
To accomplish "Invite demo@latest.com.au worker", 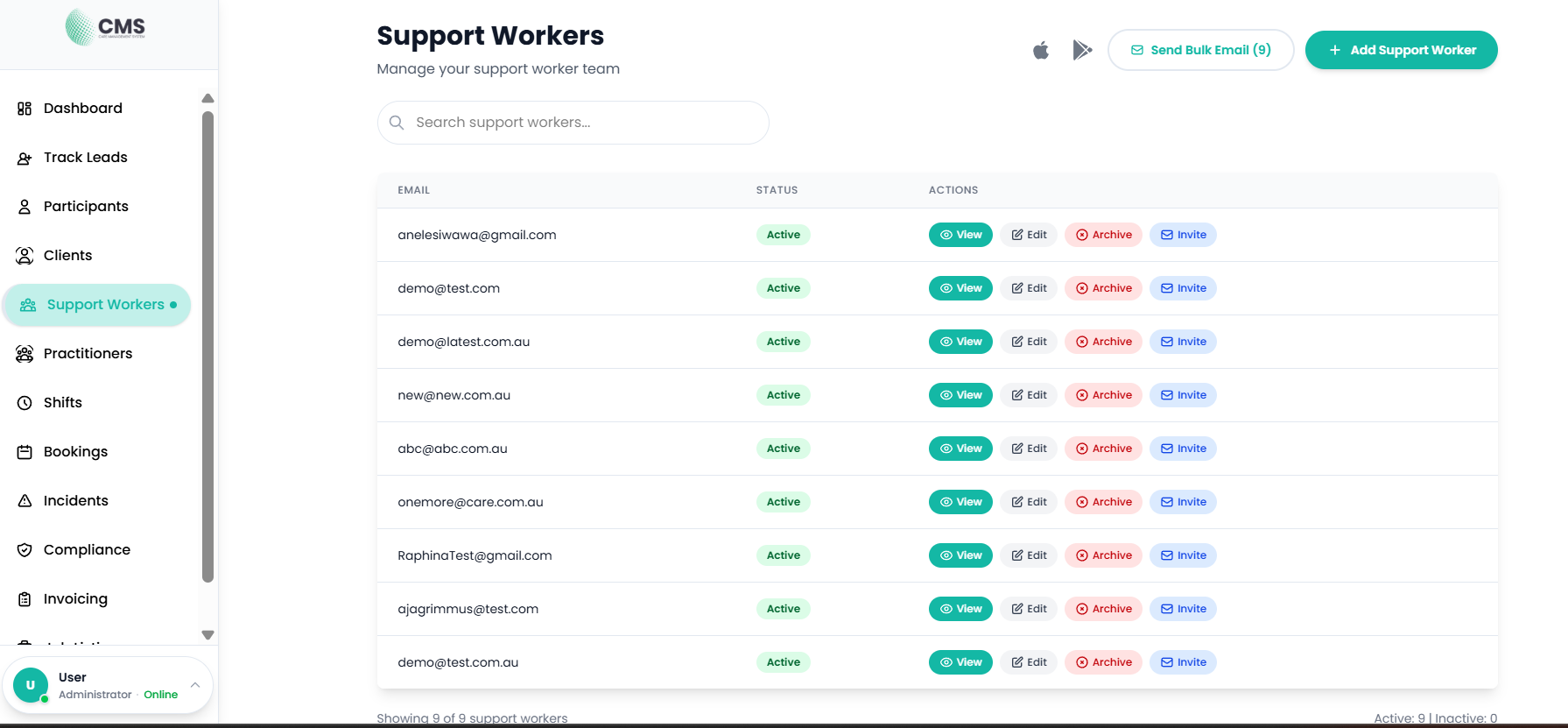I will click(1183, 342).
